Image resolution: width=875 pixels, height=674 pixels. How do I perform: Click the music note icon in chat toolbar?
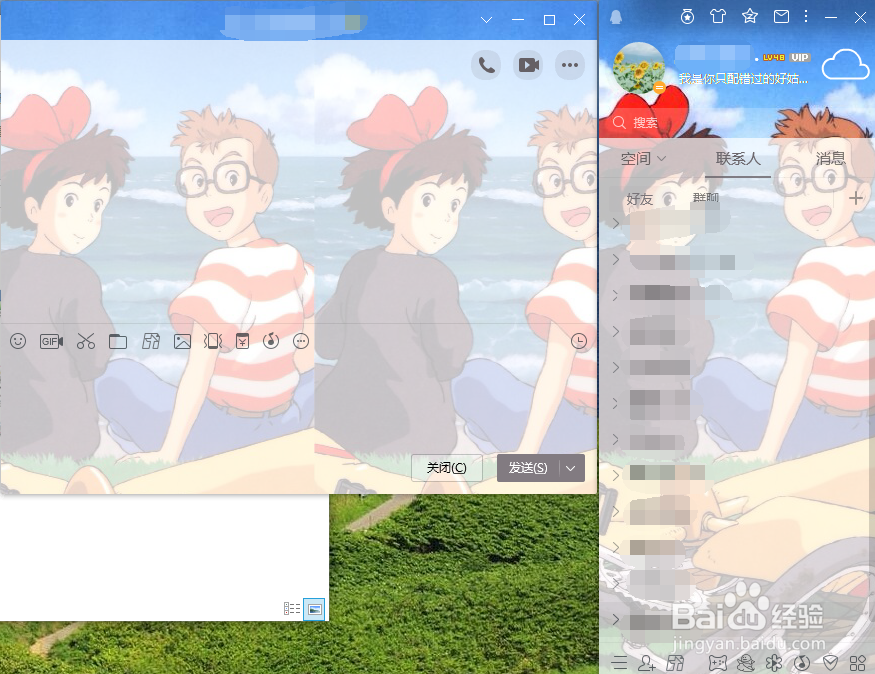pos(271,341)
